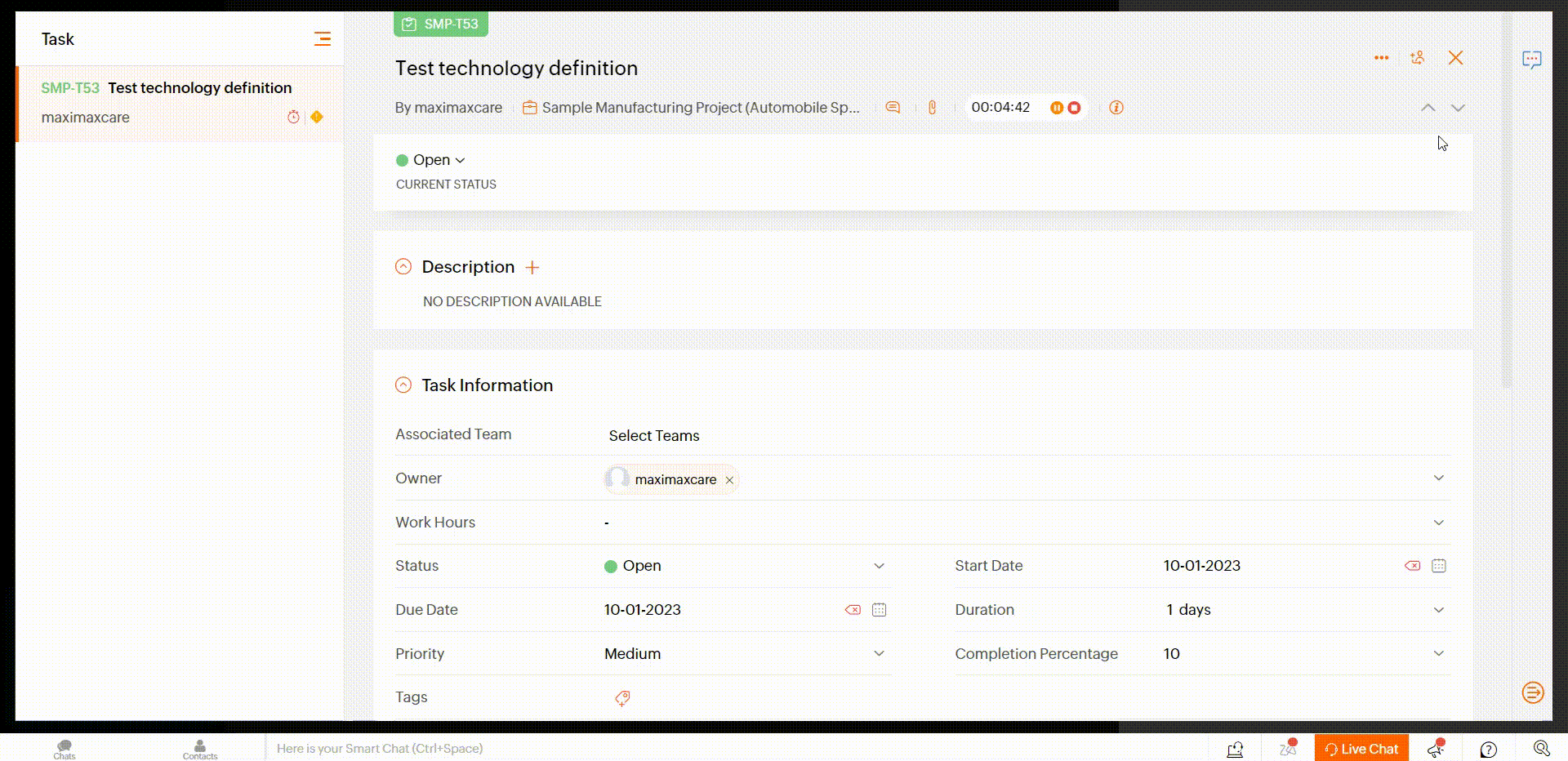
Task: Open the task info icon
Action: pos(1116,108)
